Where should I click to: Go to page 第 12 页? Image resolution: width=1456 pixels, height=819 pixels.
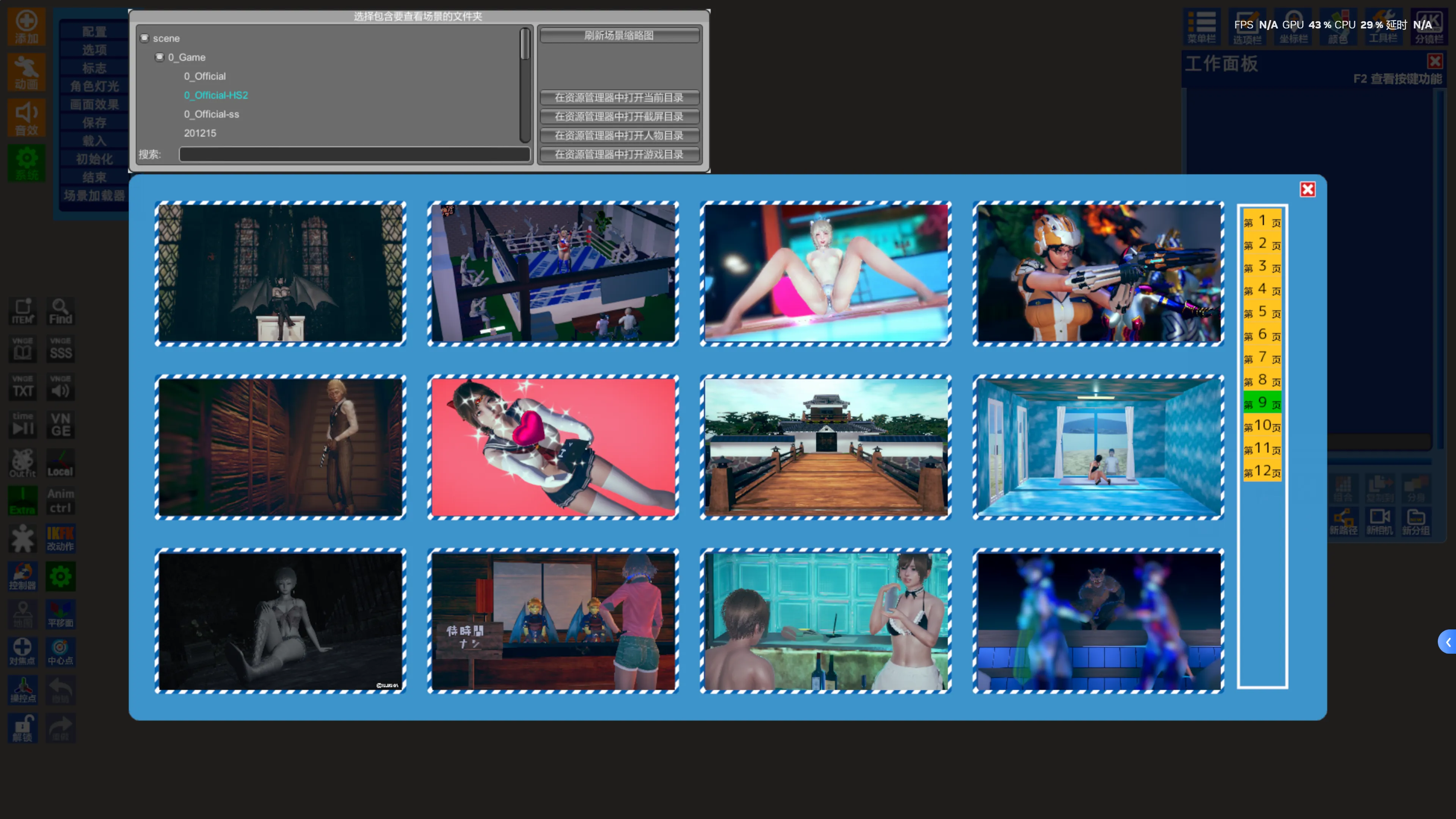coord(1262,471)
